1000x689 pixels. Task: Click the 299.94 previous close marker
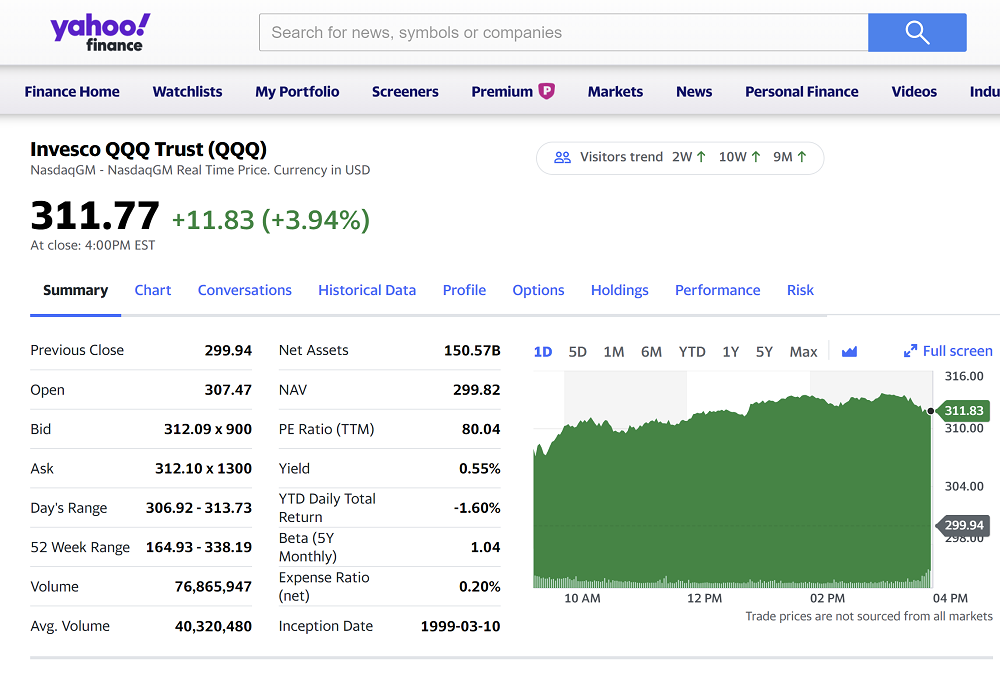pyautogui.click(x=963, y=526)
